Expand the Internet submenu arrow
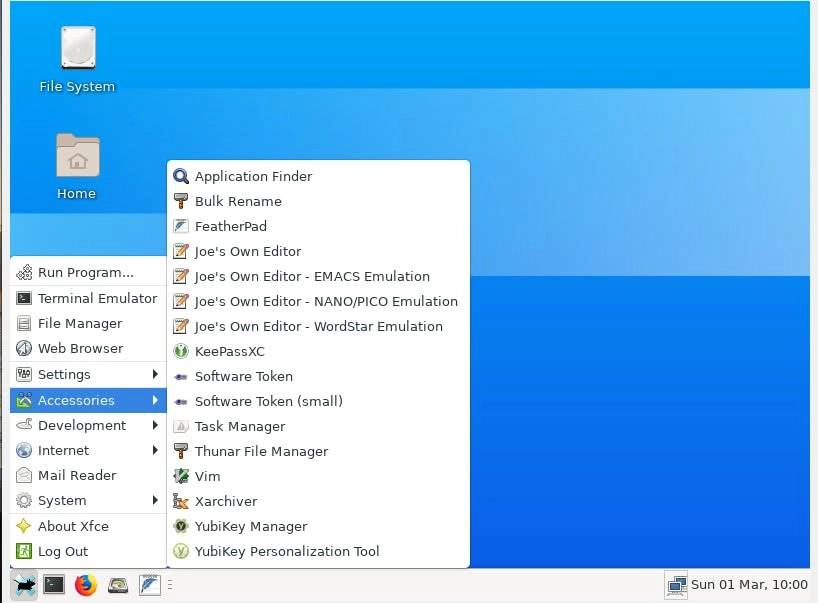Image resolution: width=818 pixels, height=603 pixels. point(155,450)
